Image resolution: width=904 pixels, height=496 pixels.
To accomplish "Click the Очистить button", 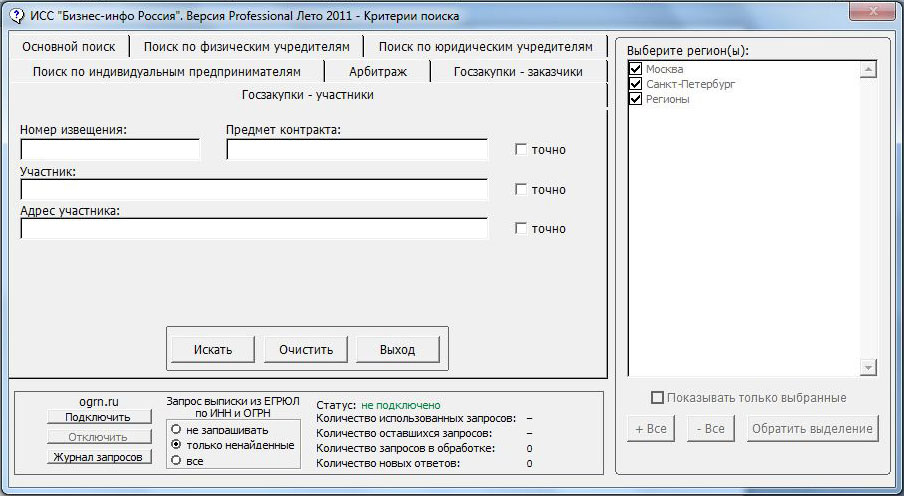I will (306, 349).
